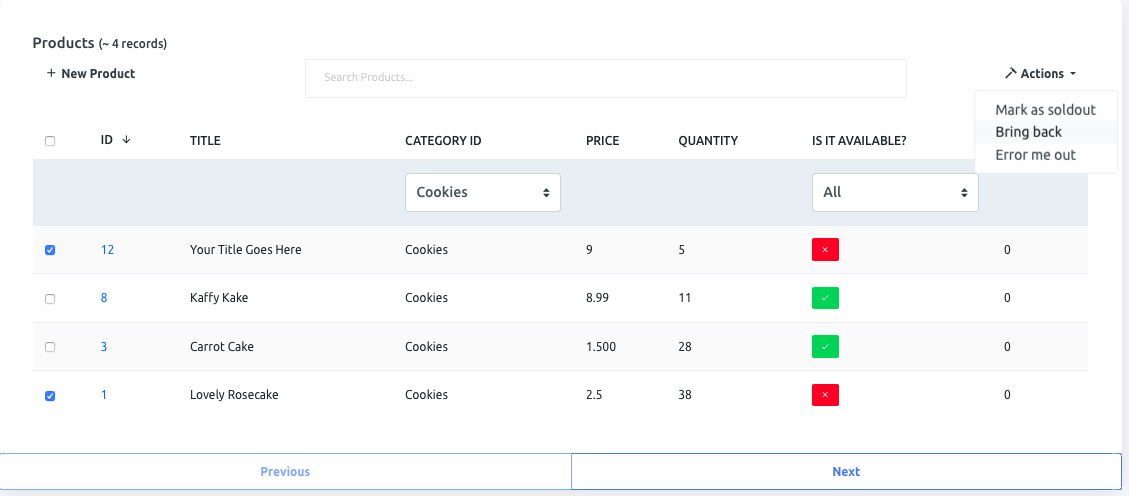Viewport: 1129px width, 496px height.
Task: Click the green checkmark for Carrot Cake
Action: (x=825, y=347)
